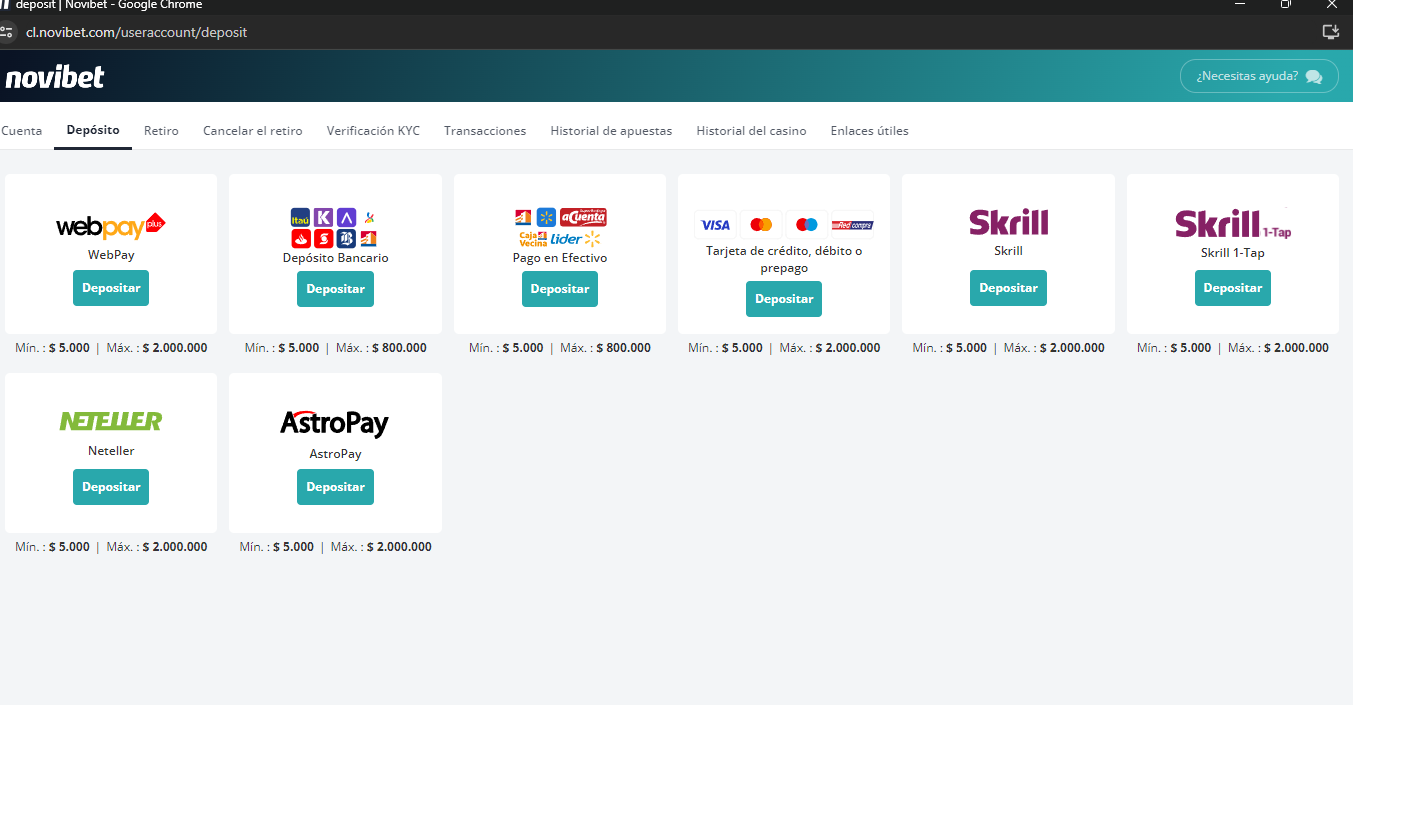This screenshot has width=1420, height=840.
Task: Click the ¿Necesitas ayuda? button
Action: [x=1259, y=76]
